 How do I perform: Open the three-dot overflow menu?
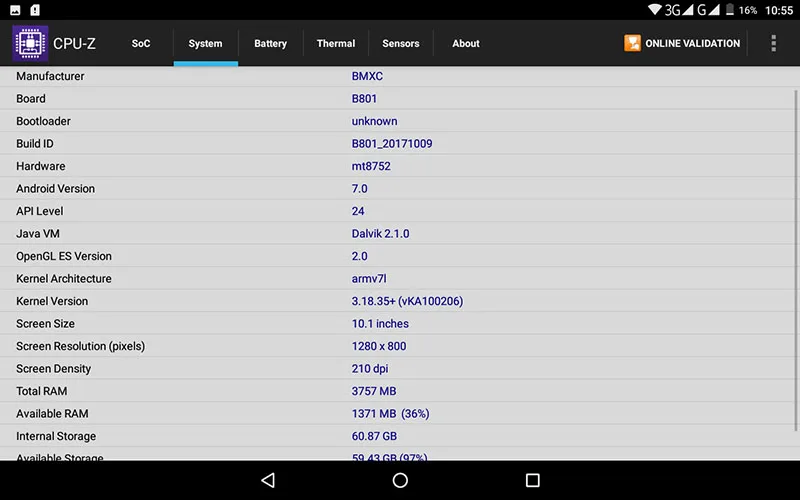(x=773, y=43)
